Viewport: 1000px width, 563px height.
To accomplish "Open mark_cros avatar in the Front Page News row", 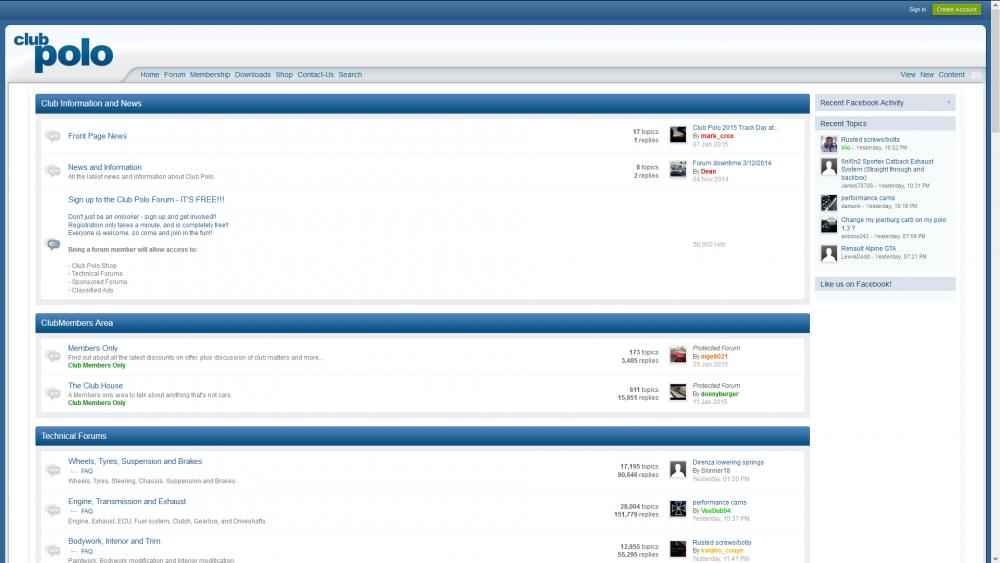I will pyautogui.click(x=678, y=135).
